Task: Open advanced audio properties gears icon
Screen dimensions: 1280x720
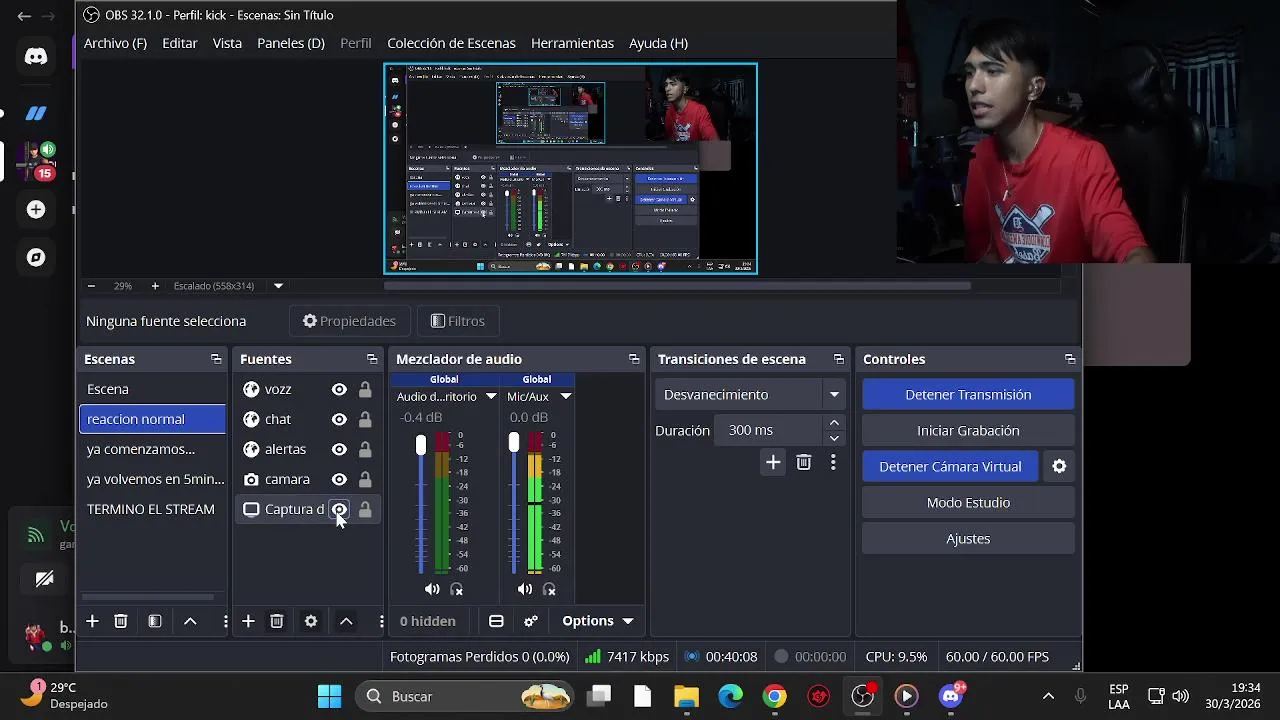Action: 531,621
